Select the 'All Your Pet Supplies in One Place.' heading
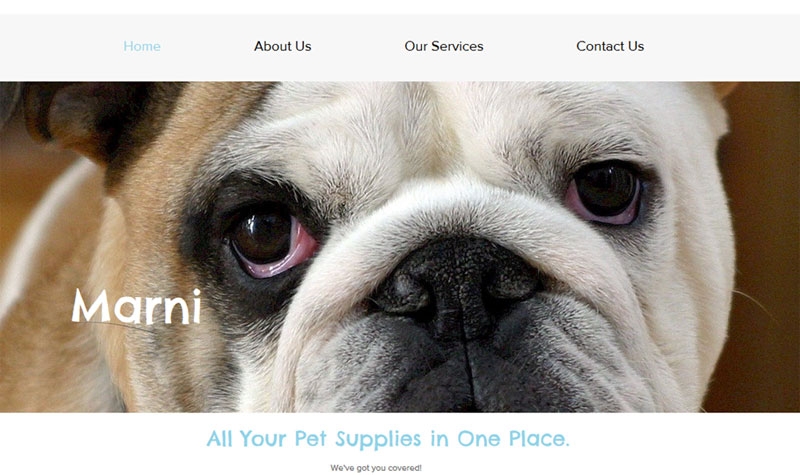Screen dimensions: 800x475 pos(388,439)
